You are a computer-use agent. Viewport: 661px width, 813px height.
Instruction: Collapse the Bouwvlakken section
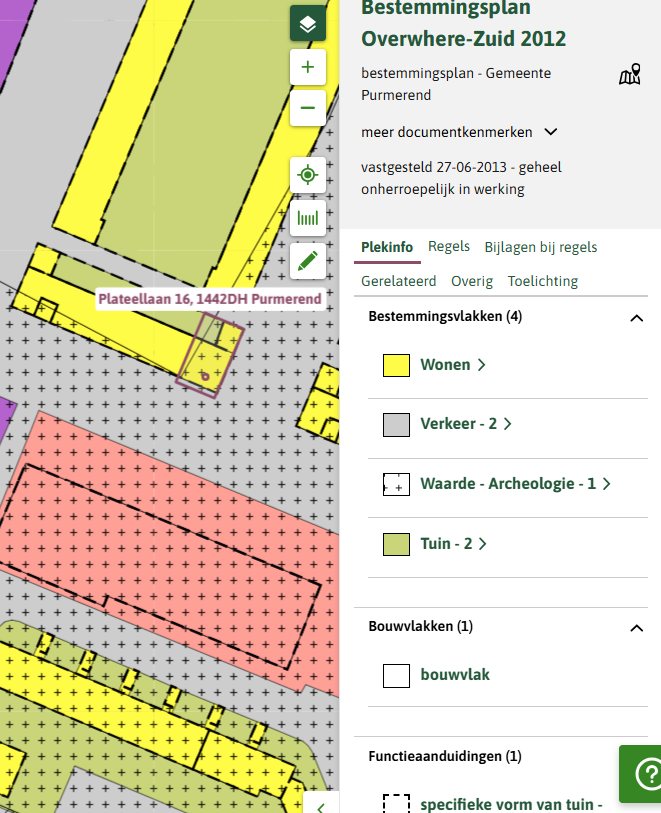tap(637, 628)
